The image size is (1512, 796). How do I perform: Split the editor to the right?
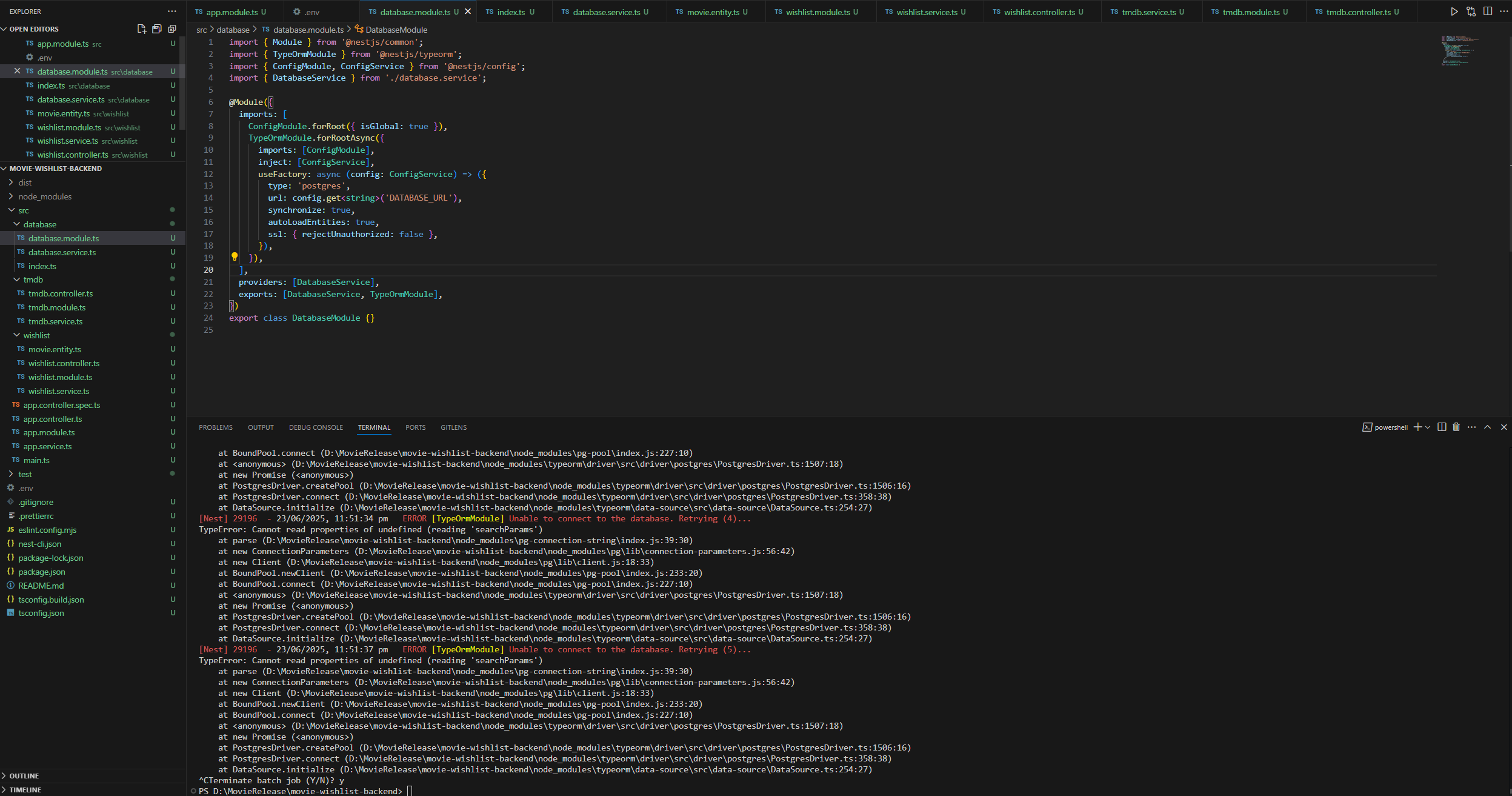click(1487, 12)
